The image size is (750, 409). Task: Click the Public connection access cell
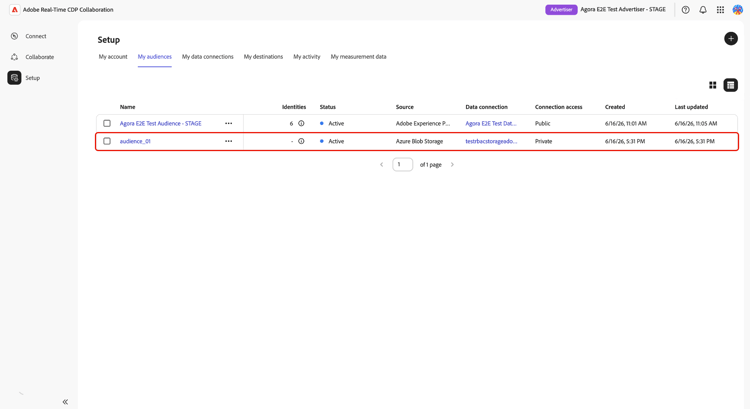(x=542, y=123)
